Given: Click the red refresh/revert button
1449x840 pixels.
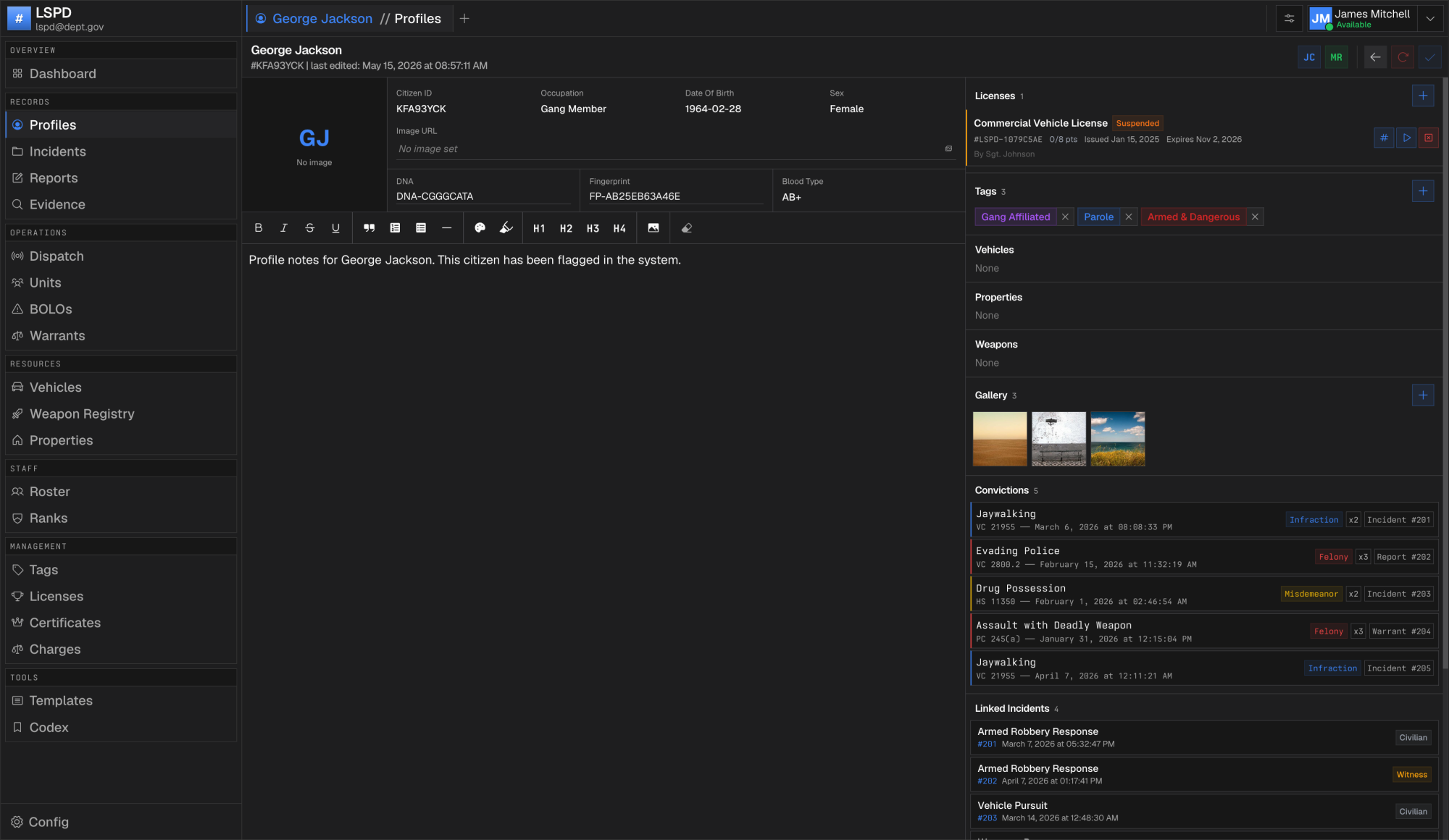Looking at the screenshot, I should coord(1403,57).
